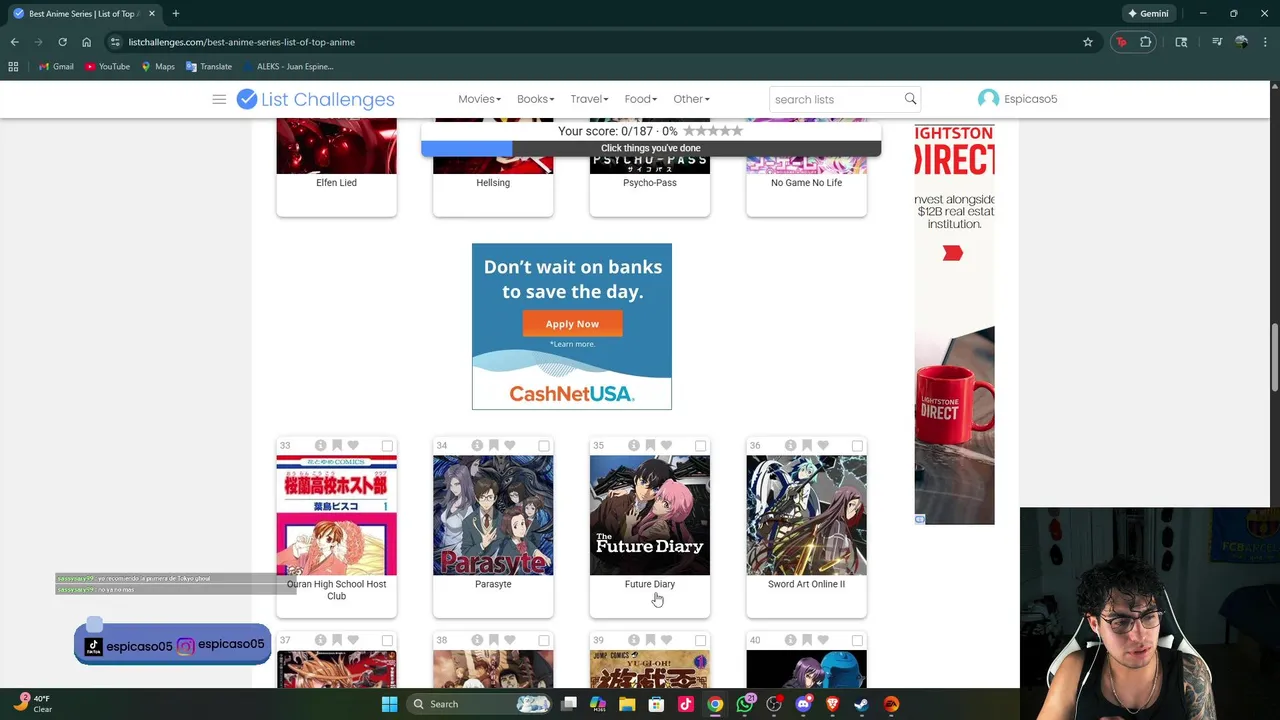This screenshot has width=1280, height=720.
Task: Click the score progress bar
Action: pyautogui.click(x=651, y=148)
